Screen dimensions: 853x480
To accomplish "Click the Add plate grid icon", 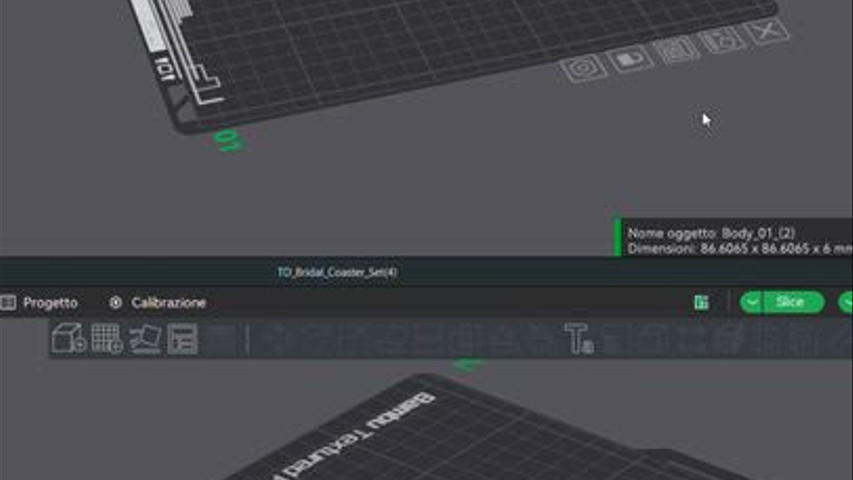I will pyautogui.click(x=107, y=338).
